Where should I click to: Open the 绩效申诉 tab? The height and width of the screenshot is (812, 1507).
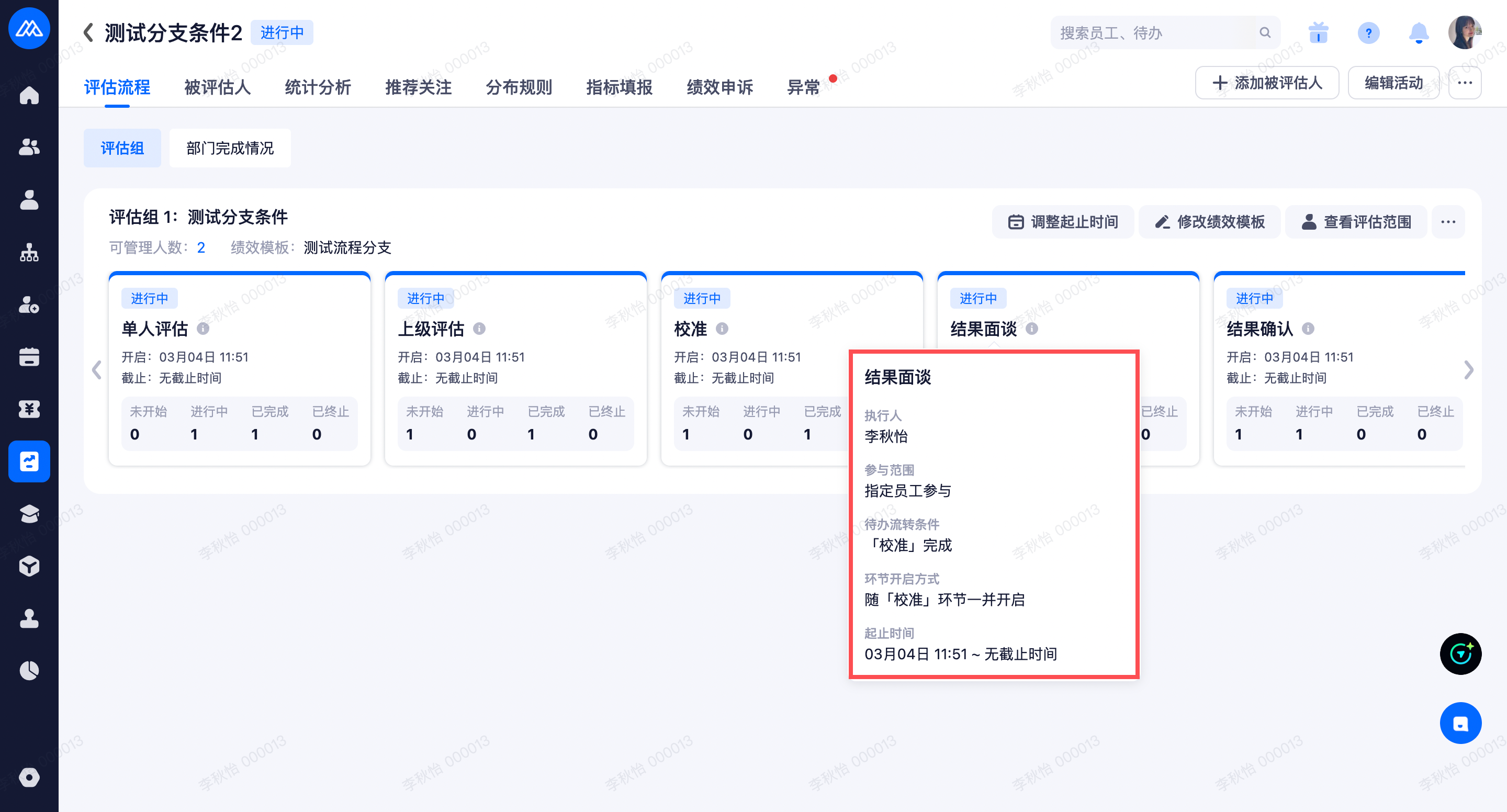point(719,87)
